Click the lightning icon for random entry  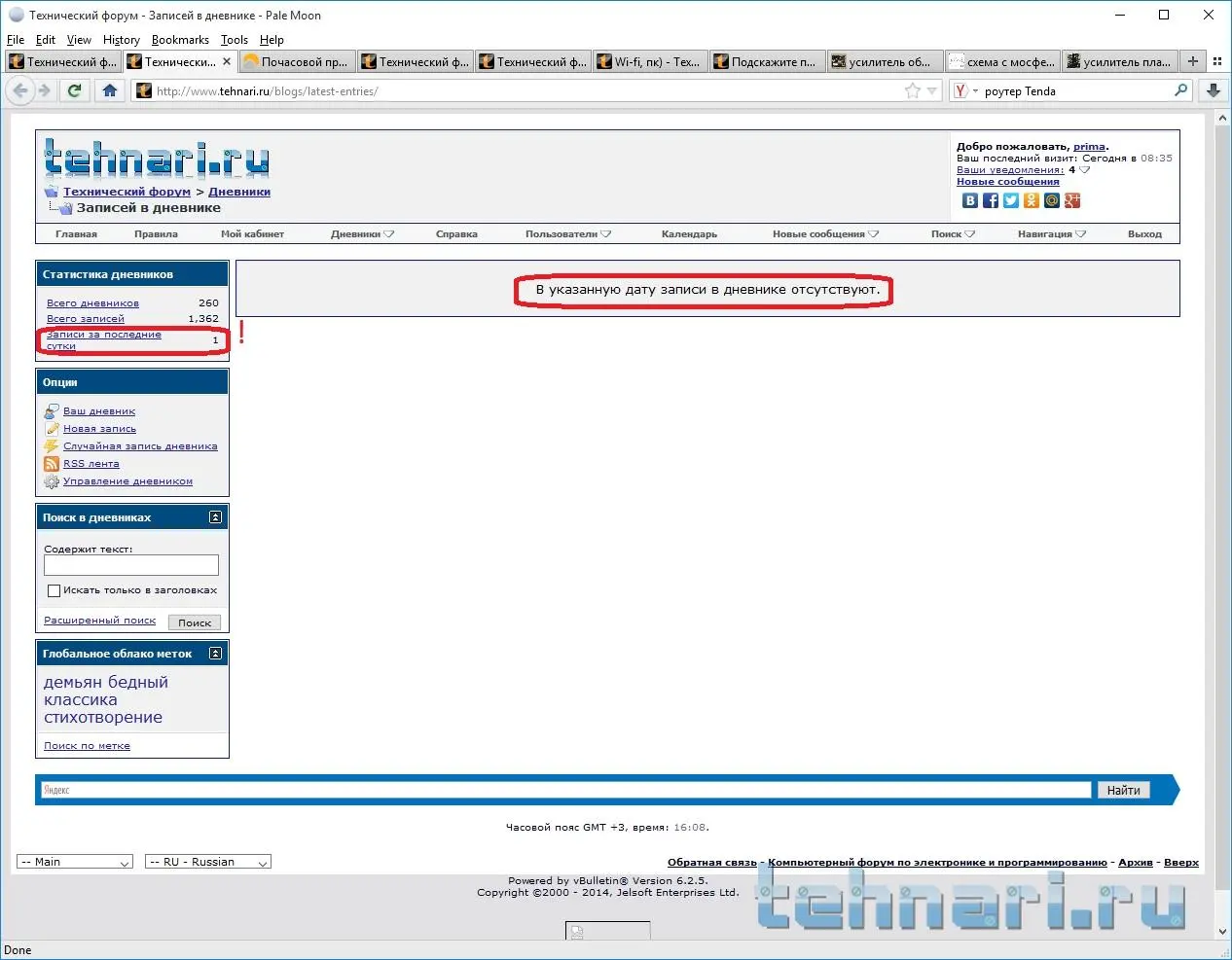52,446
